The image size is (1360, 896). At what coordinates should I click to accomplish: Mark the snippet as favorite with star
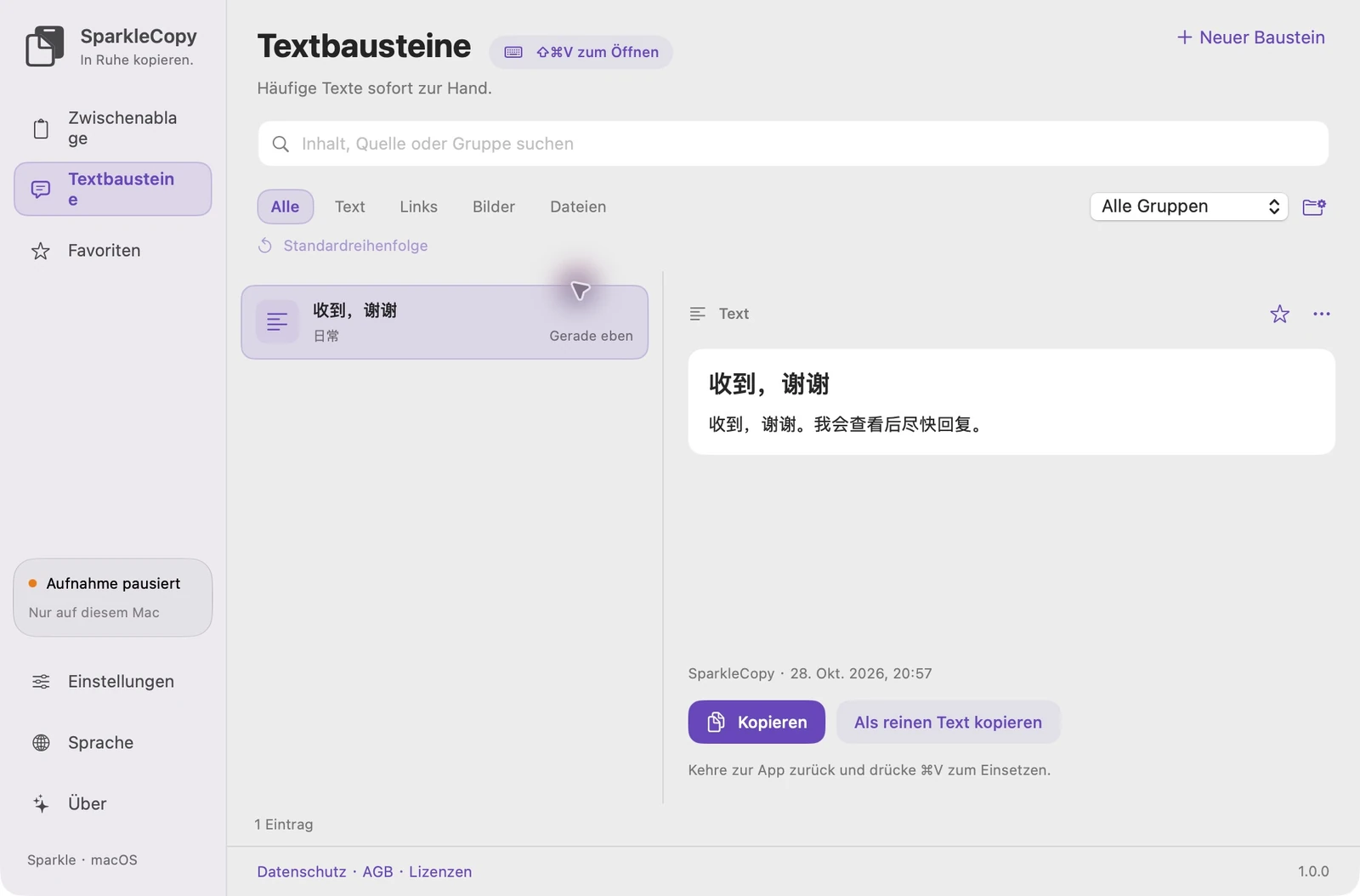[1279, 315]
